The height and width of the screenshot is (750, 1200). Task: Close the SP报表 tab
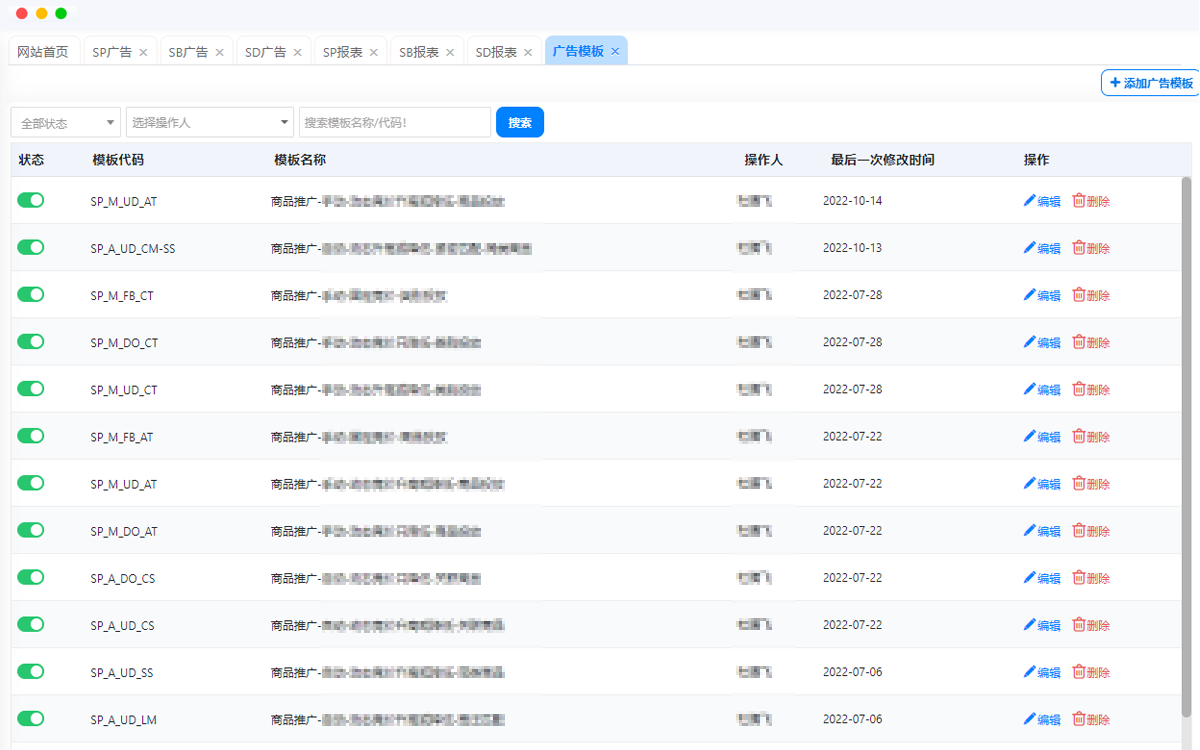coord(374,52)
